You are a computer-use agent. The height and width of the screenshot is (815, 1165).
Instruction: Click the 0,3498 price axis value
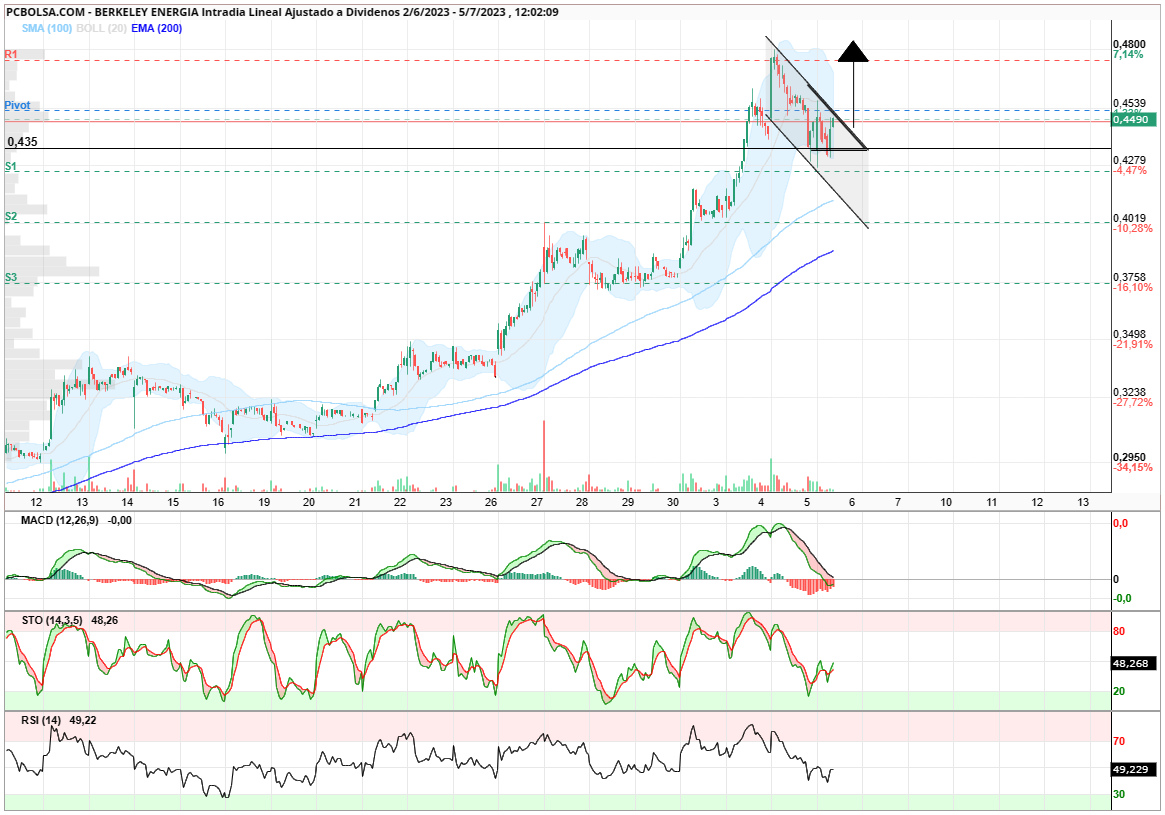point(1129,334)
